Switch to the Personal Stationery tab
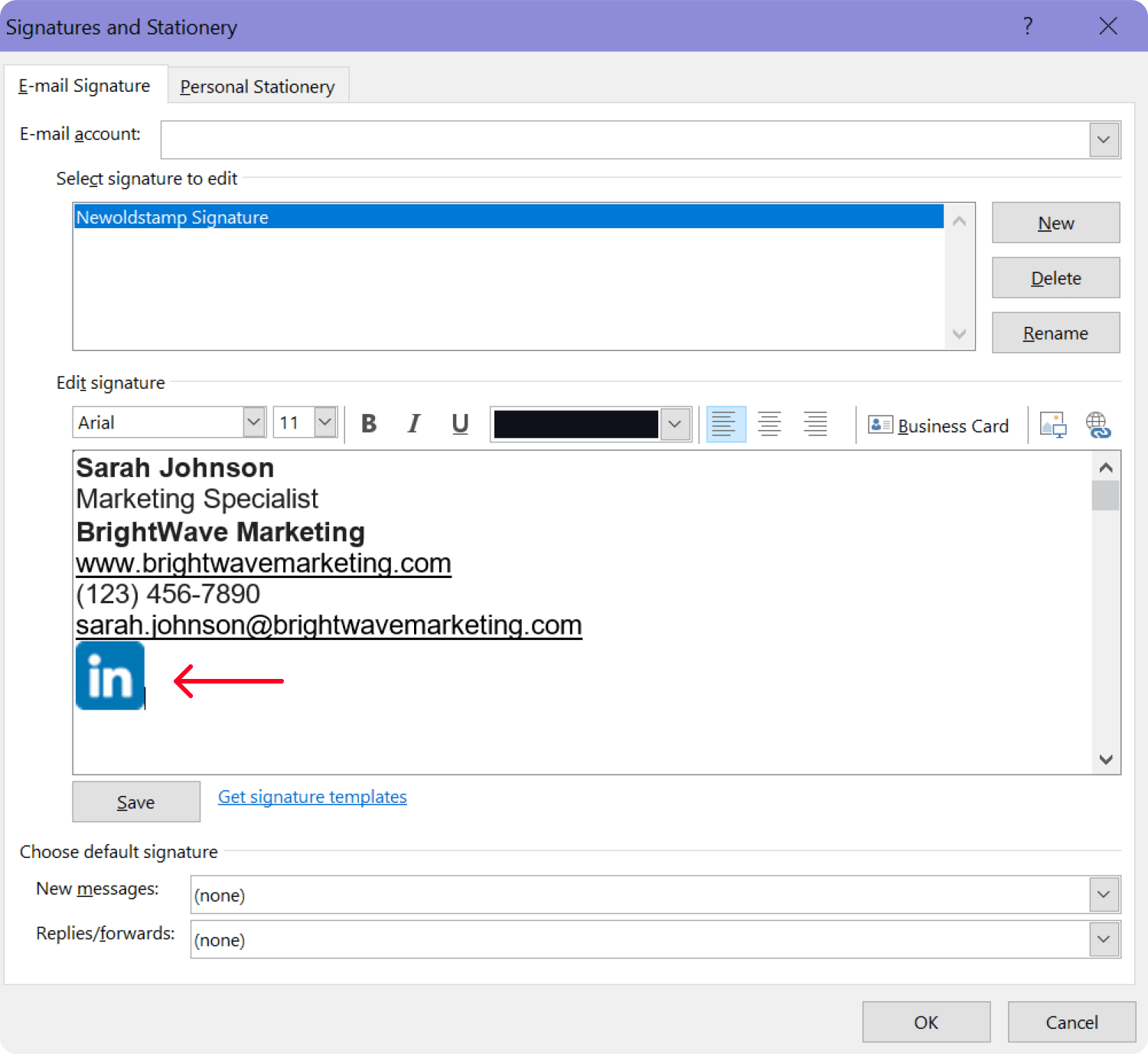The image size is (1148, 1054). [258, 86]
